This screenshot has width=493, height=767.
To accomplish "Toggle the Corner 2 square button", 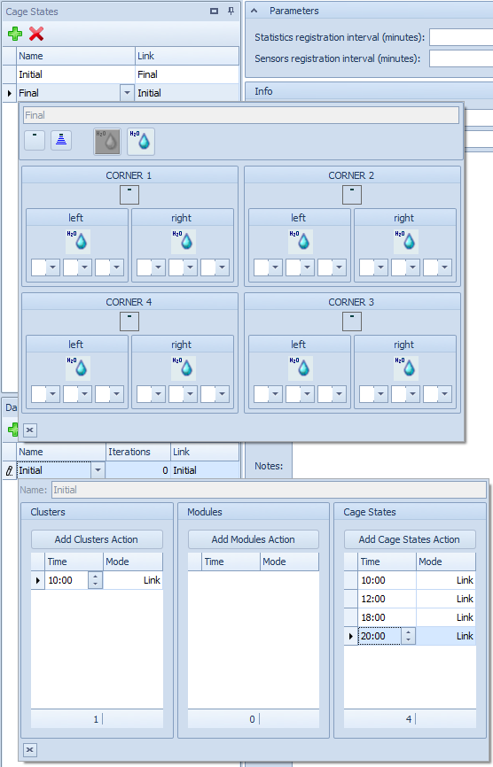I will [x=352, y=195].
